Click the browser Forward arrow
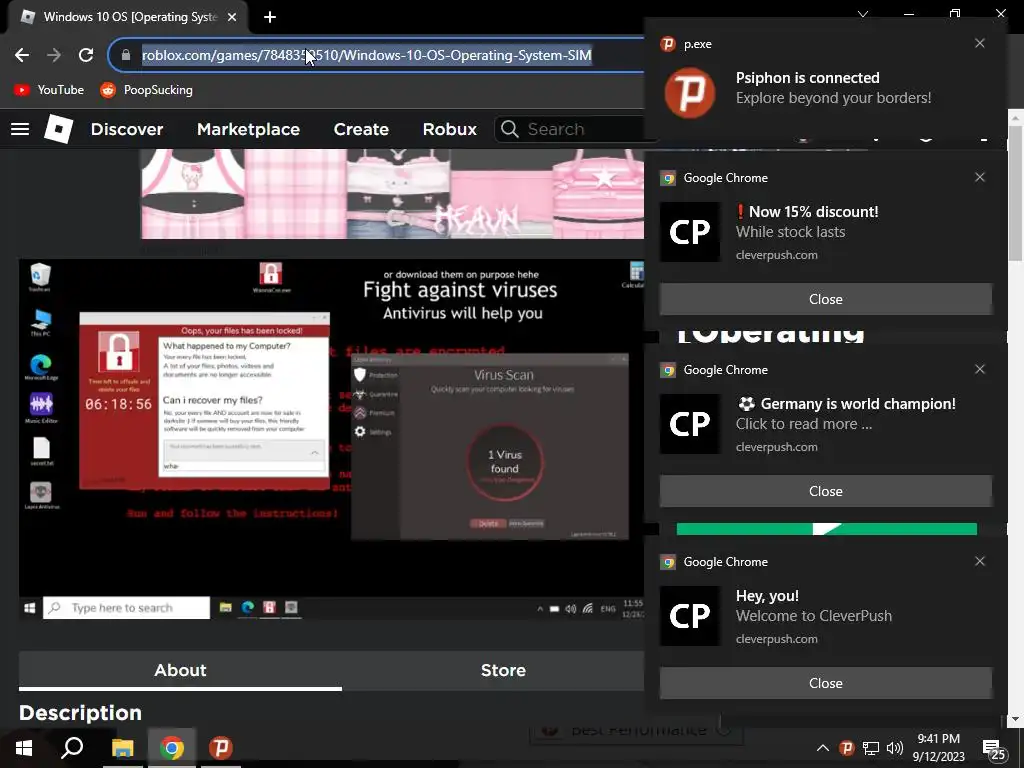 pyautogui.click(x=54, y=56)
